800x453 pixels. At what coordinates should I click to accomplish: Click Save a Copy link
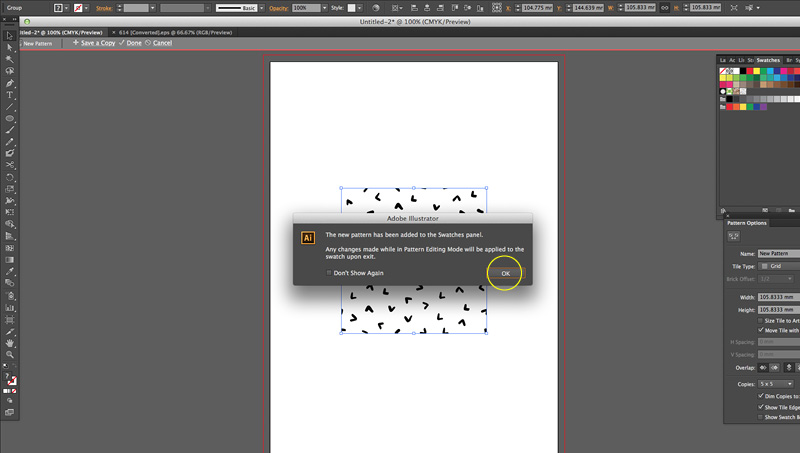(x=97, y=43)
